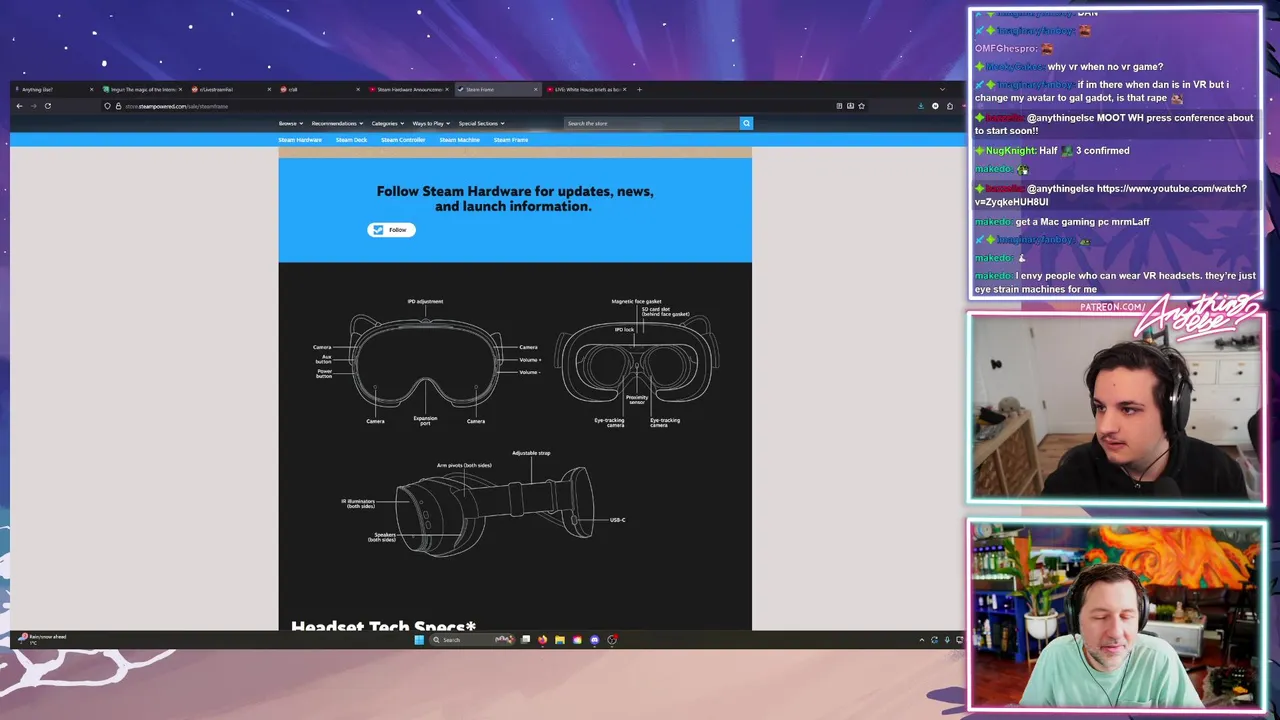Expand the Special Sections dropdown
The width and height of the screenshot is (1280, 720).
481,123
